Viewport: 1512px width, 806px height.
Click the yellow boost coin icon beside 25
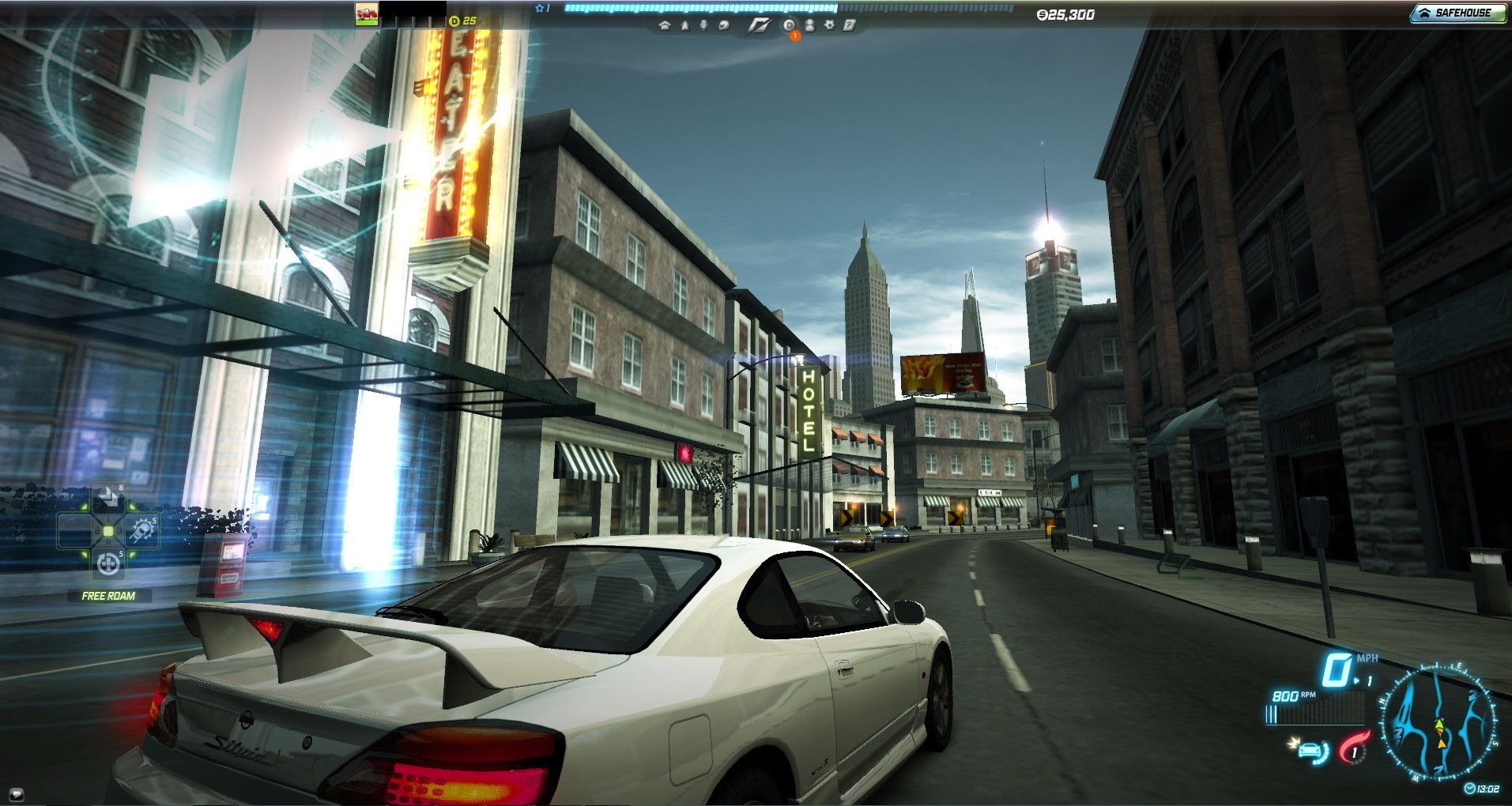tap(454, 21)
